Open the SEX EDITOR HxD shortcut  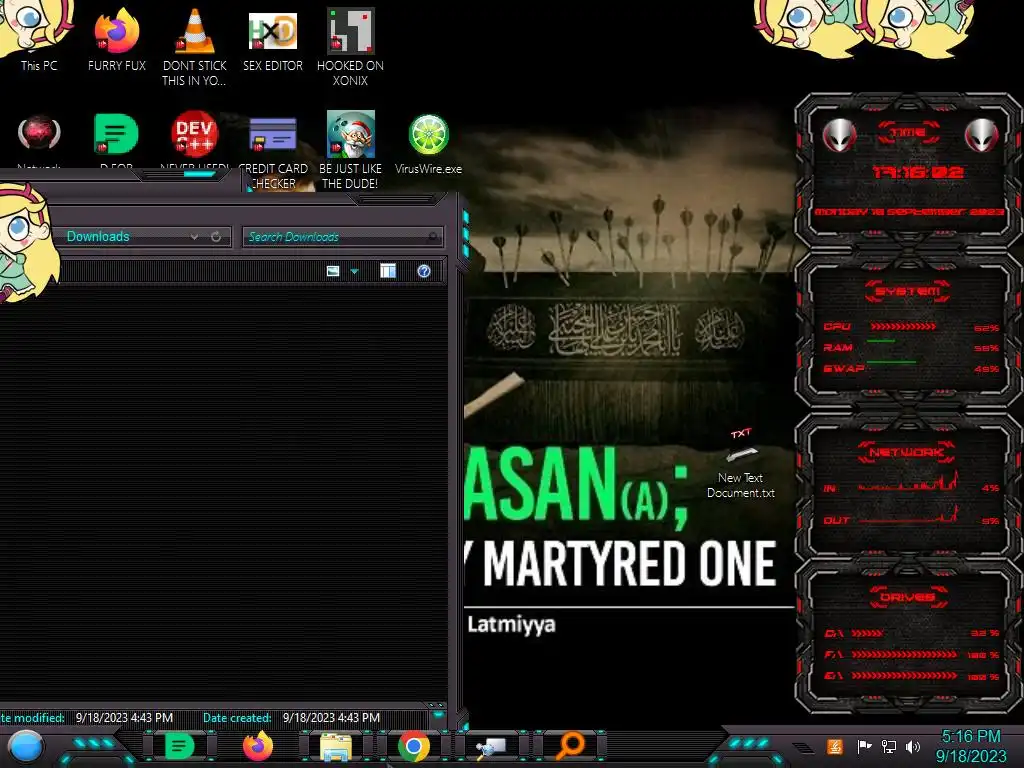(273, 40)
